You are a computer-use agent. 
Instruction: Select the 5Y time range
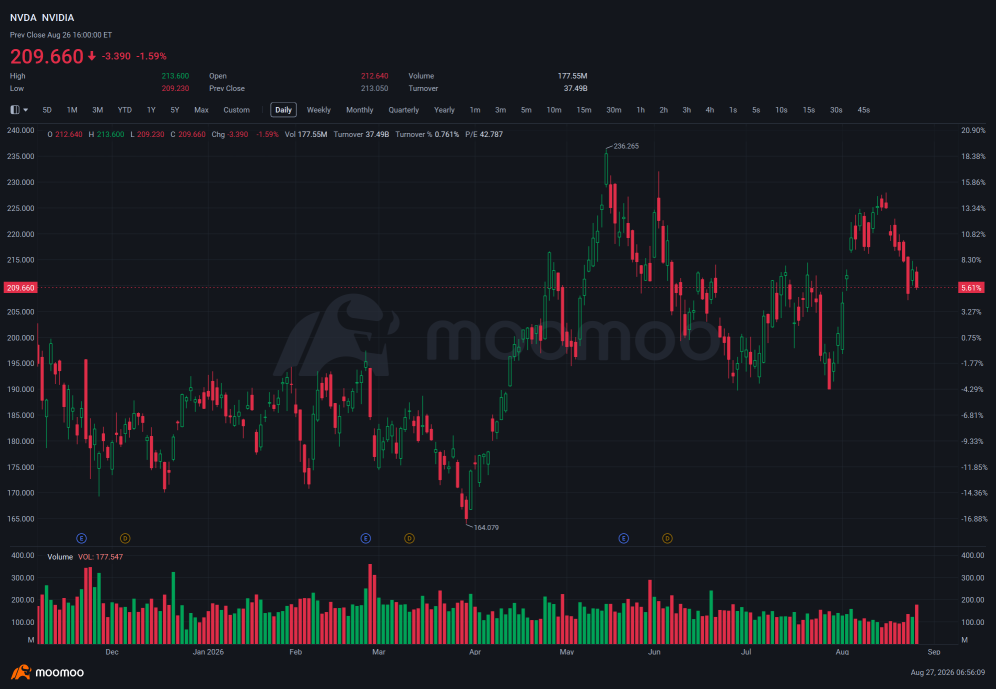[175, 110]
